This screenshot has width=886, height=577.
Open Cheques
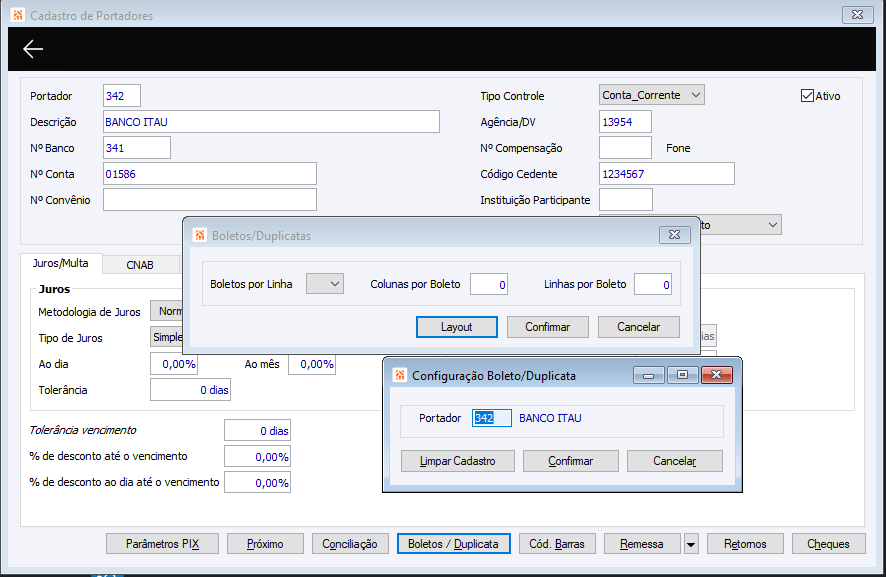pyautogui.click(x=828, y=544)
